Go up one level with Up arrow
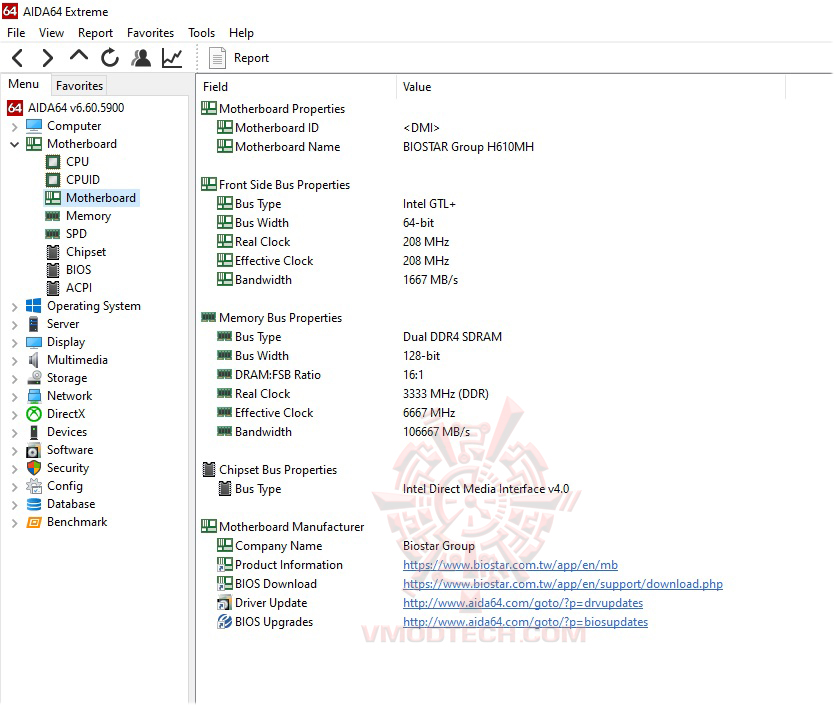The image size is (835, 706). point(79,56)
